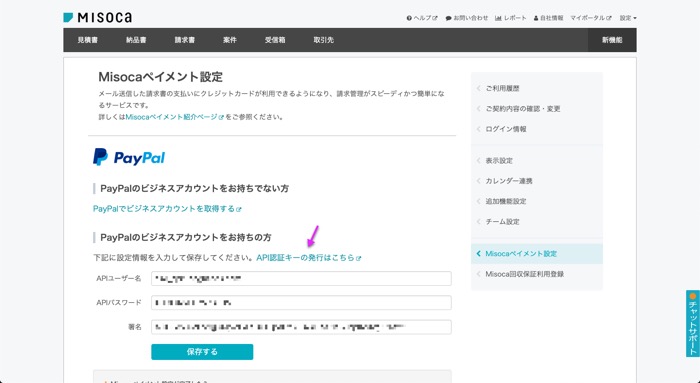Open お問い合わせ in header
This screenshot has height=383, width=700.
(467, 18)
